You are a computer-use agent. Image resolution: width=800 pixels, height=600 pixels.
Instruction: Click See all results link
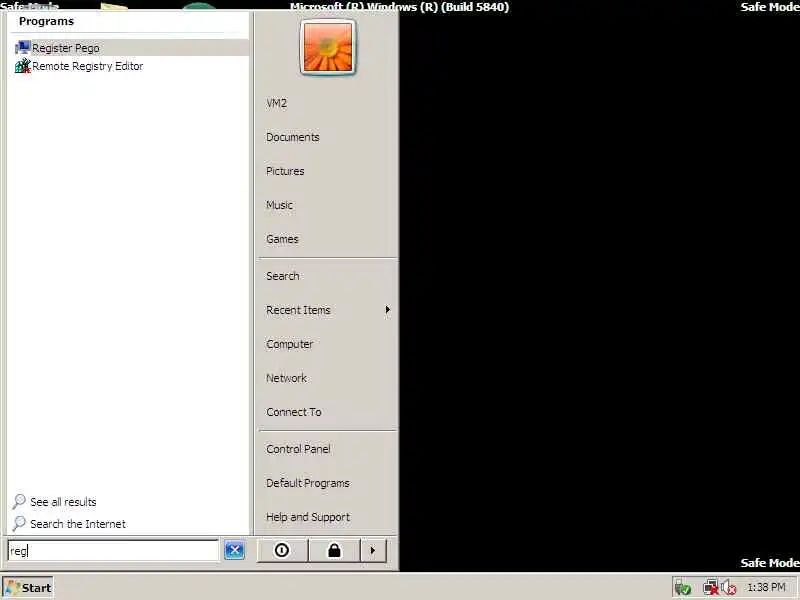click(x=63, y=502)
